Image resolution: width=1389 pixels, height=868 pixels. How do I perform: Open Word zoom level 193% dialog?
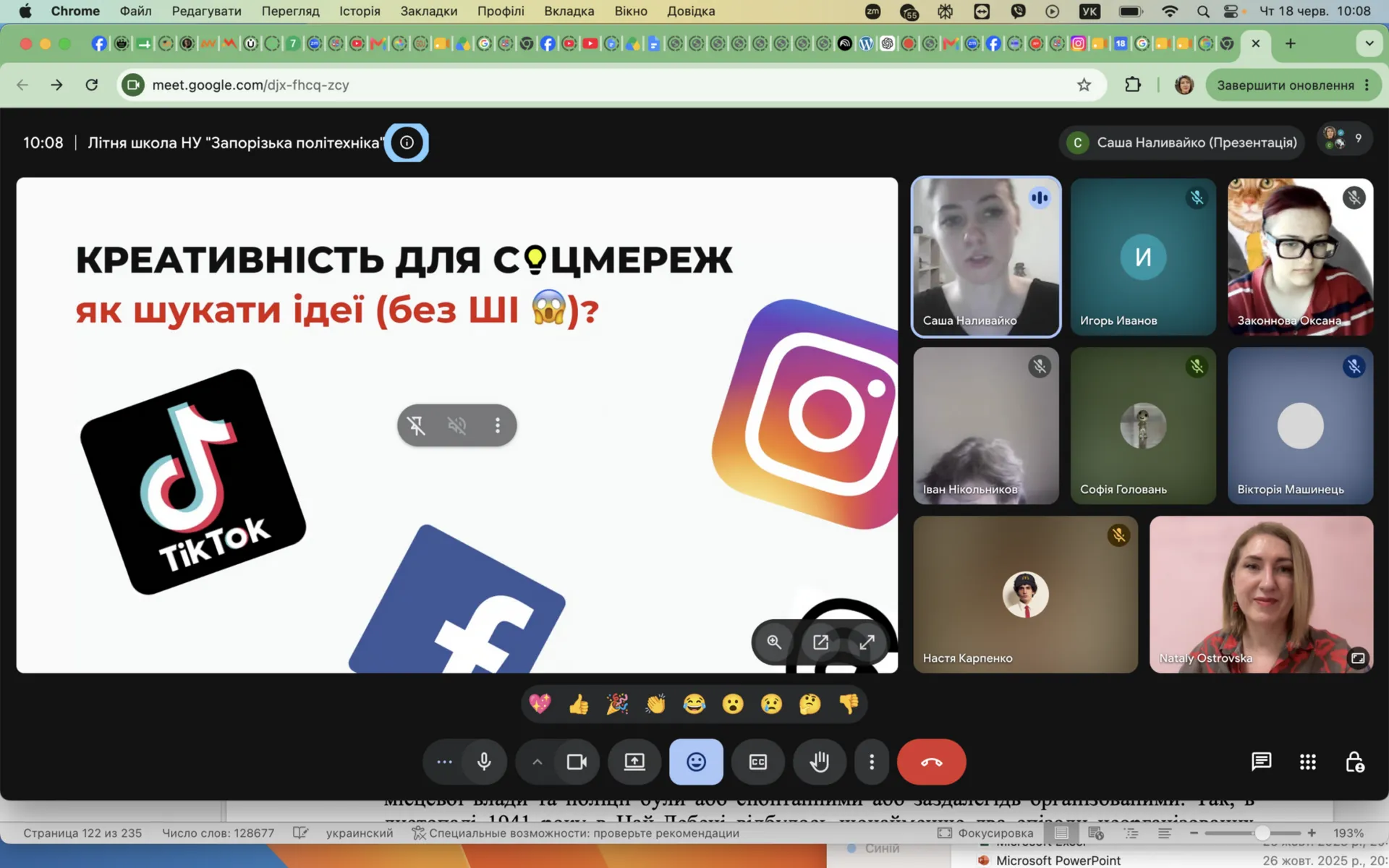1348,833
